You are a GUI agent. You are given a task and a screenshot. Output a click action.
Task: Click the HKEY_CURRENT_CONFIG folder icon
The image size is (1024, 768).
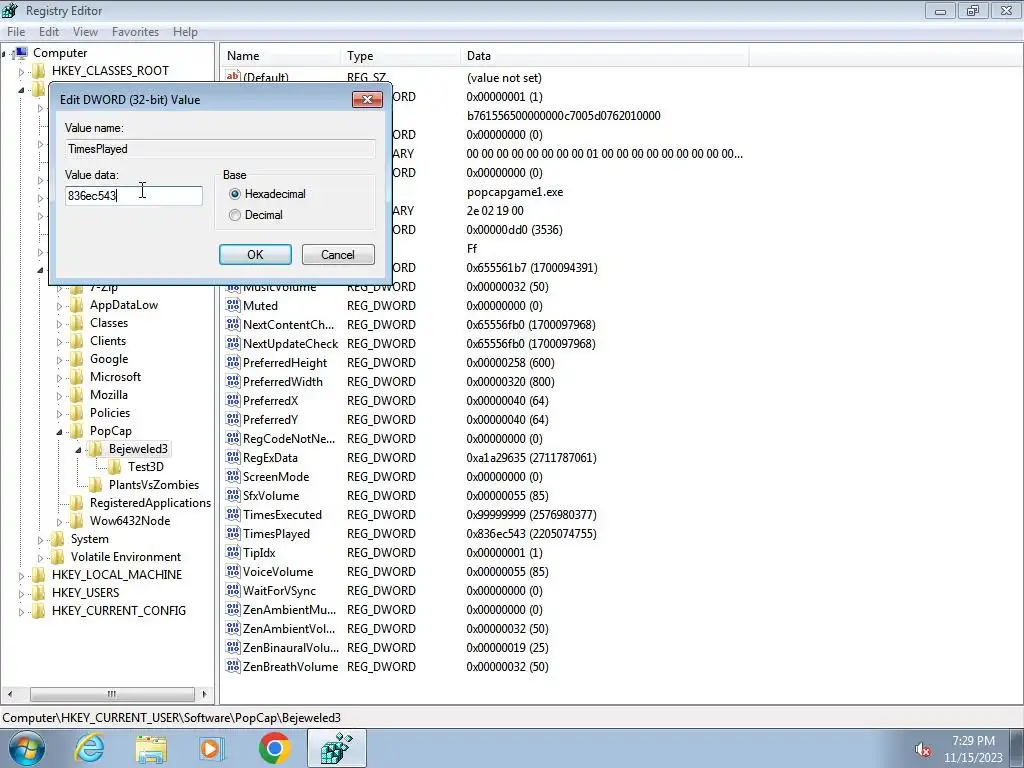39,611
